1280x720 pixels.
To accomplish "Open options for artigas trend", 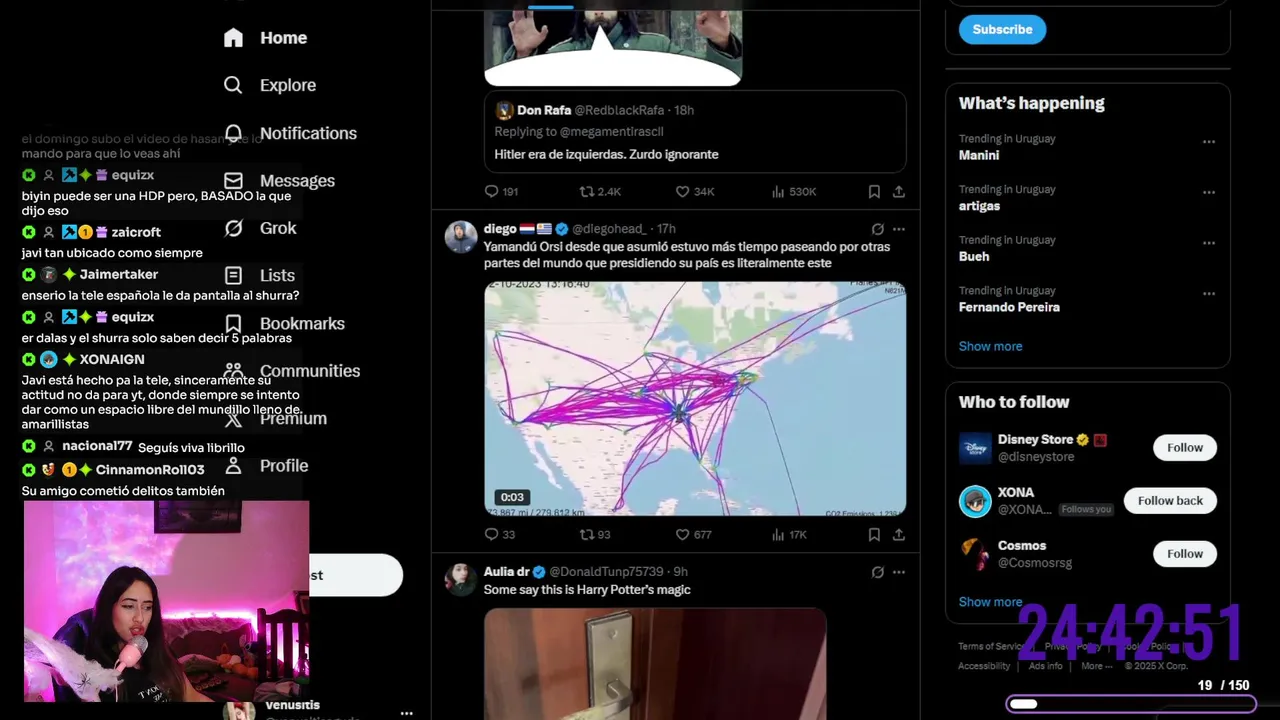I will (x=1209, y=192).
